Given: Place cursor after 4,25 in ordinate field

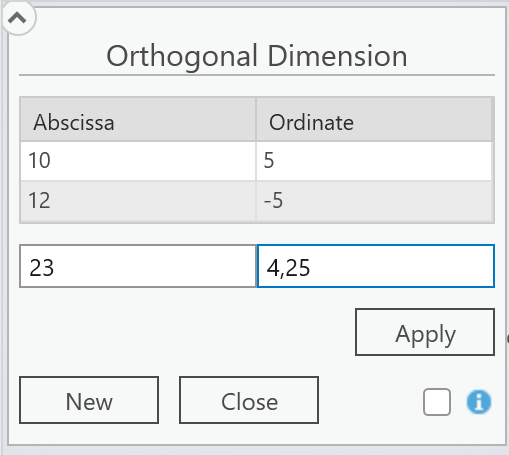Looking at the screenshot, I should tap(312, 267).
